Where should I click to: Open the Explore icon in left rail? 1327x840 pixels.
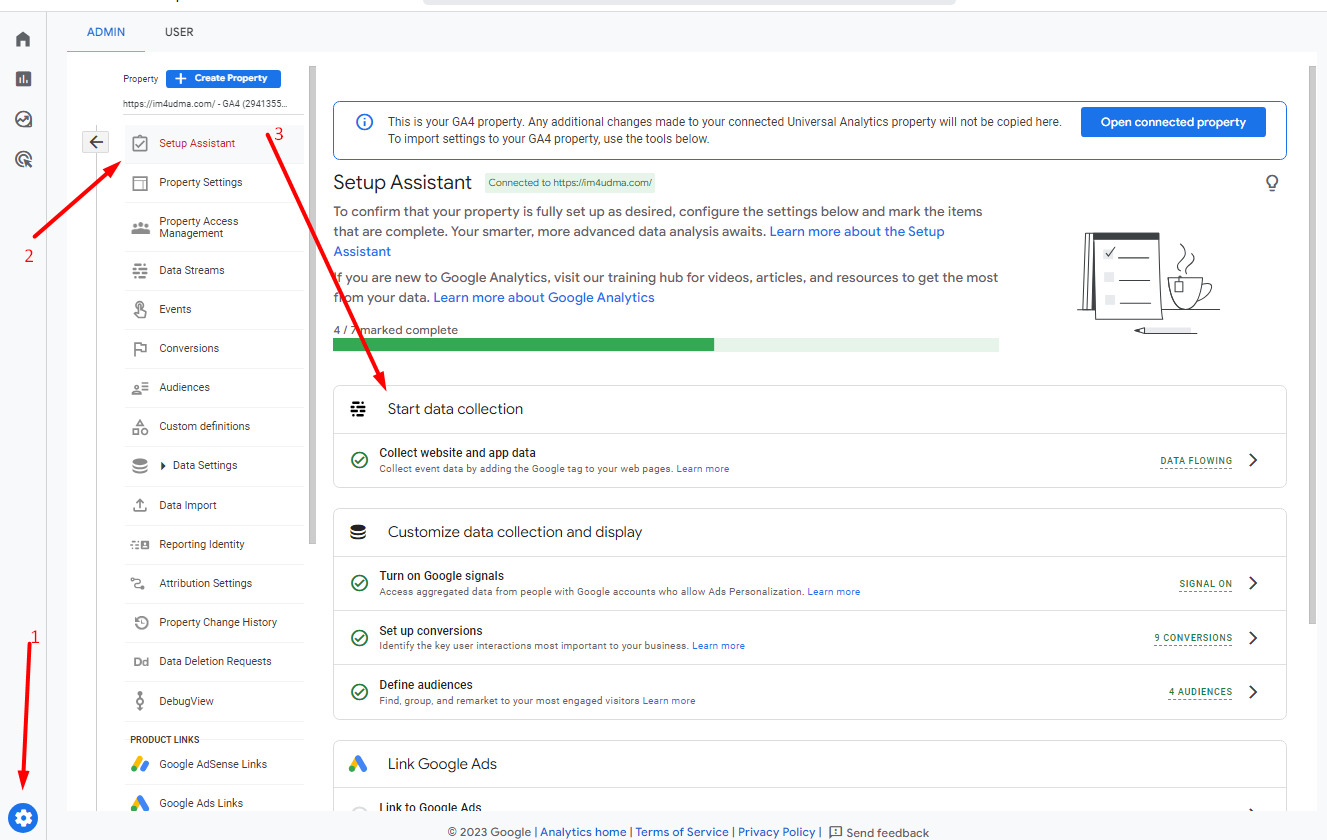tap(23, 119)
